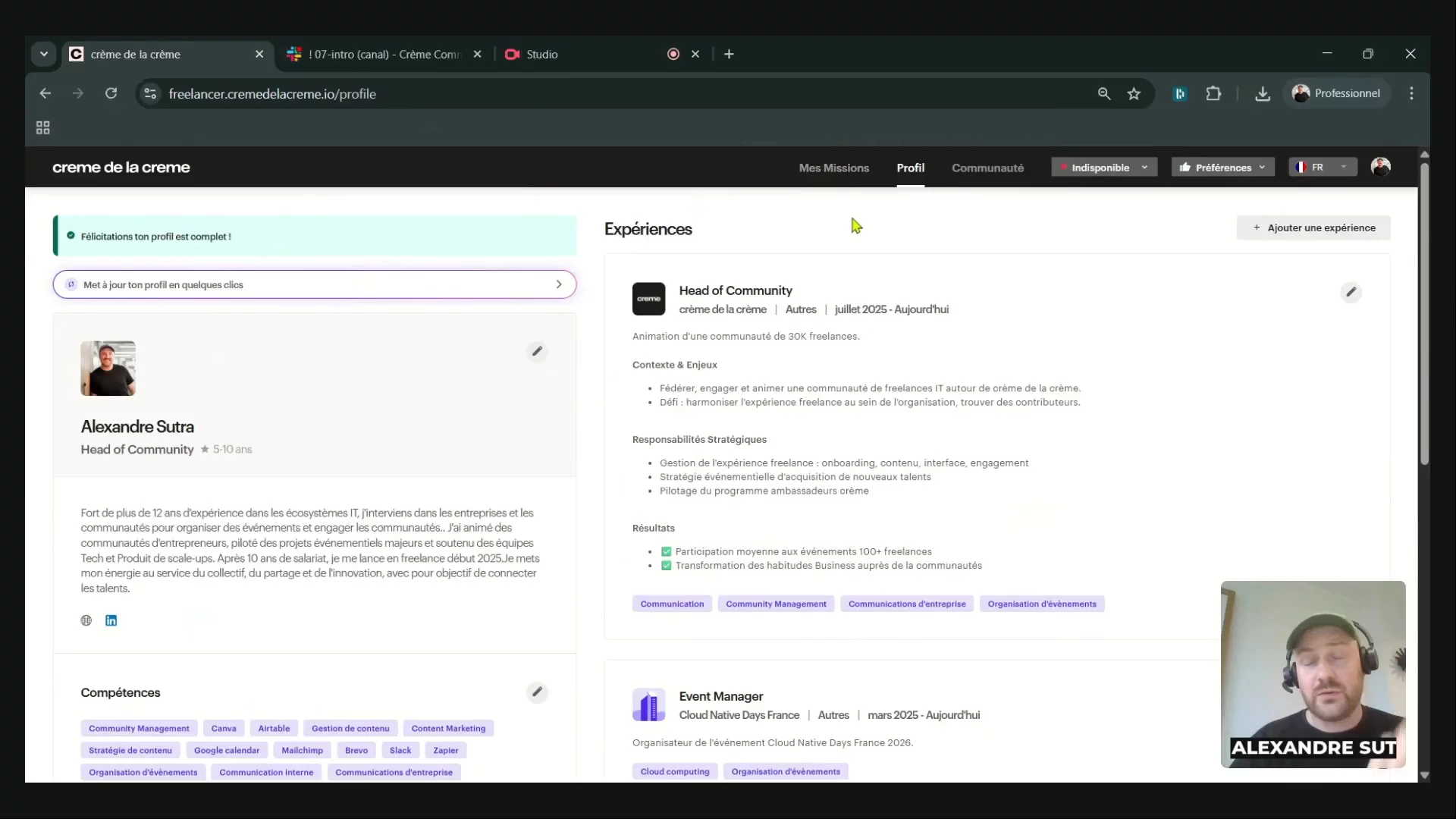Image resolution: width=1456 pixels, height=819 pixels.
Task: Open the website globe icon
Action: [x=86, y=620]
